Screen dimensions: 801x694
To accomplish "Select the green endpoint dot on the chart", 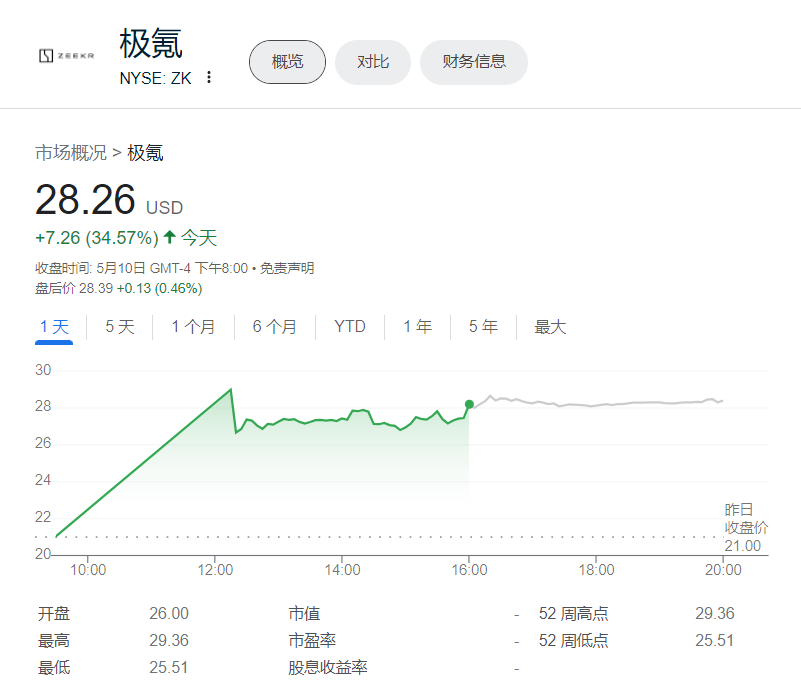I will [468, 404].
